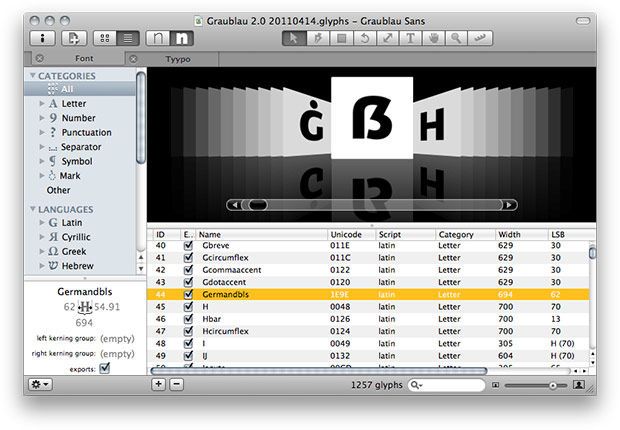The height and width of the screenshot is (430, 620).
Task: Select the Other category
Action: (59, 190)
